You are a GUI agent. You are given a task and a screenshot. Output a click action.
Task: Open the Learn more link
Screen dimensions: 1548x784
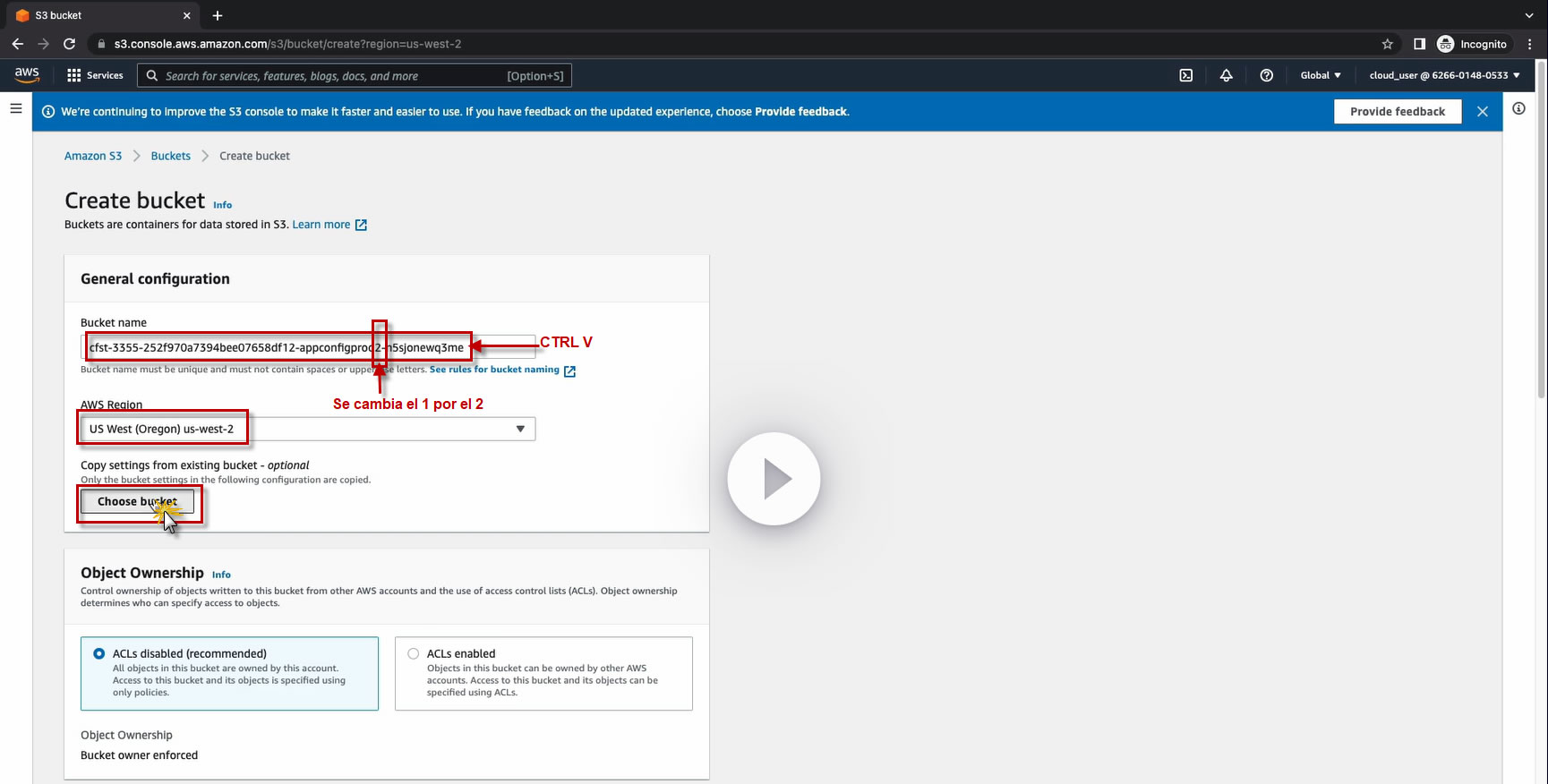click(x=321, y=225)
